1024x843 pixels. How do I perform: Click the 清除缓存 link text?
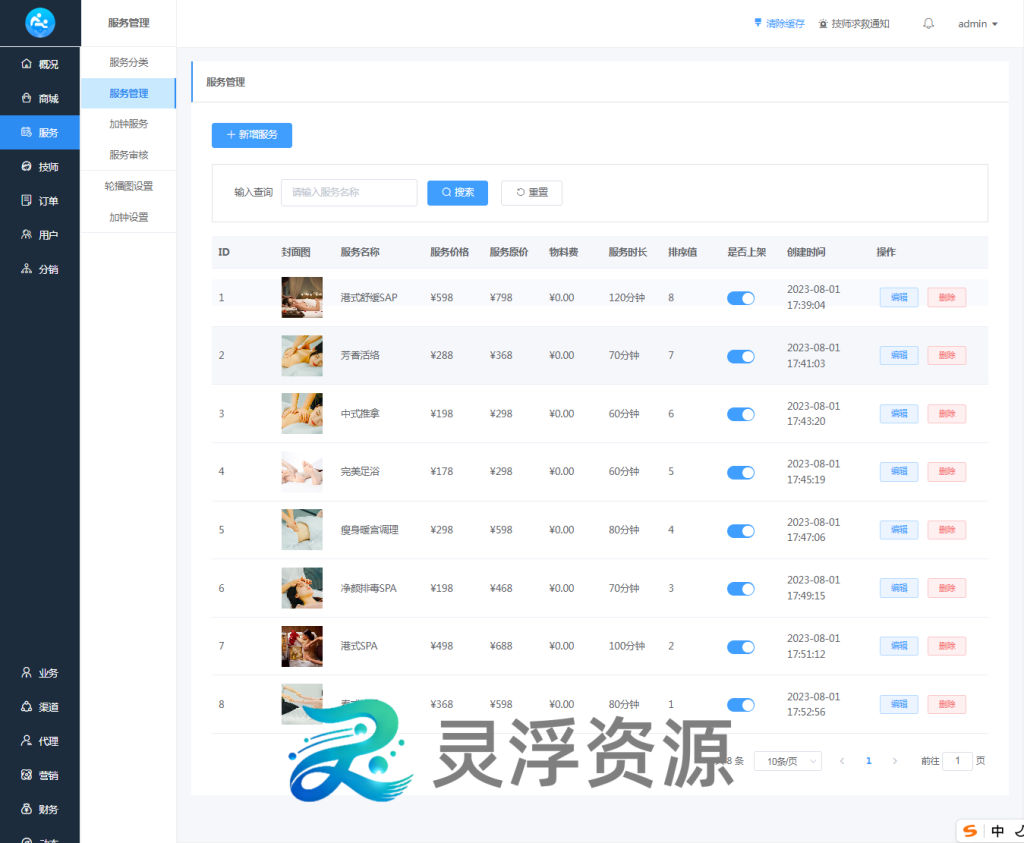[785, 24]
